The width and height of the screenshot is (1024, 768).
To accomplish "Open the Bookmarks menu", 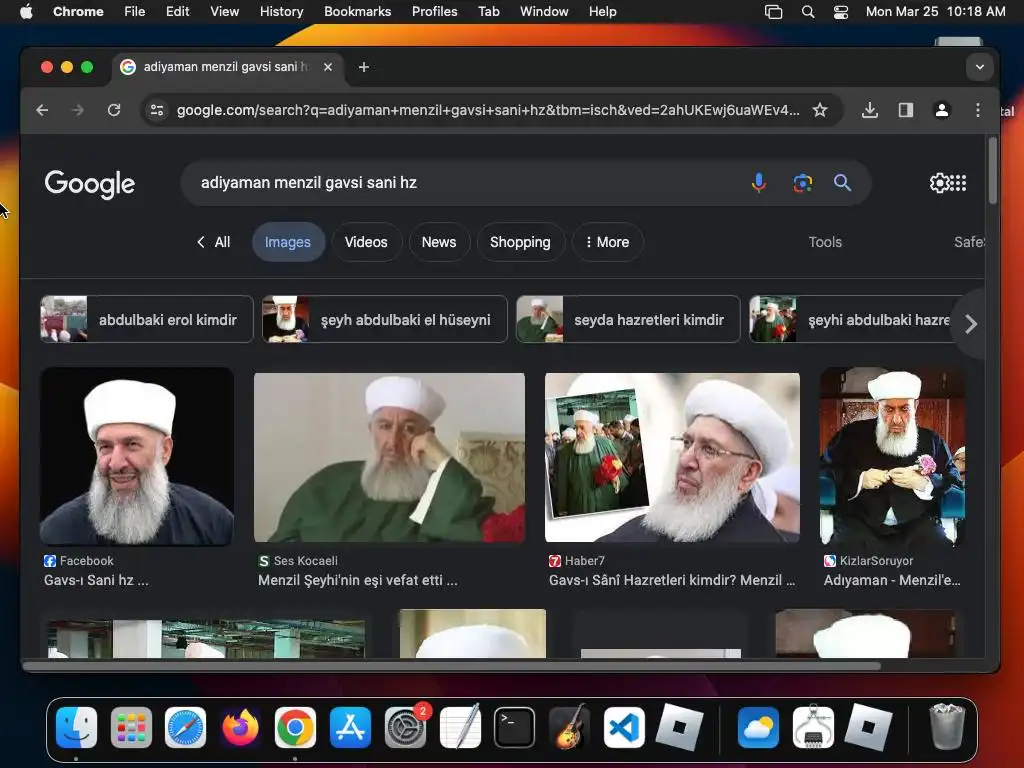I will pyautogui.click(x=358, y=12).
